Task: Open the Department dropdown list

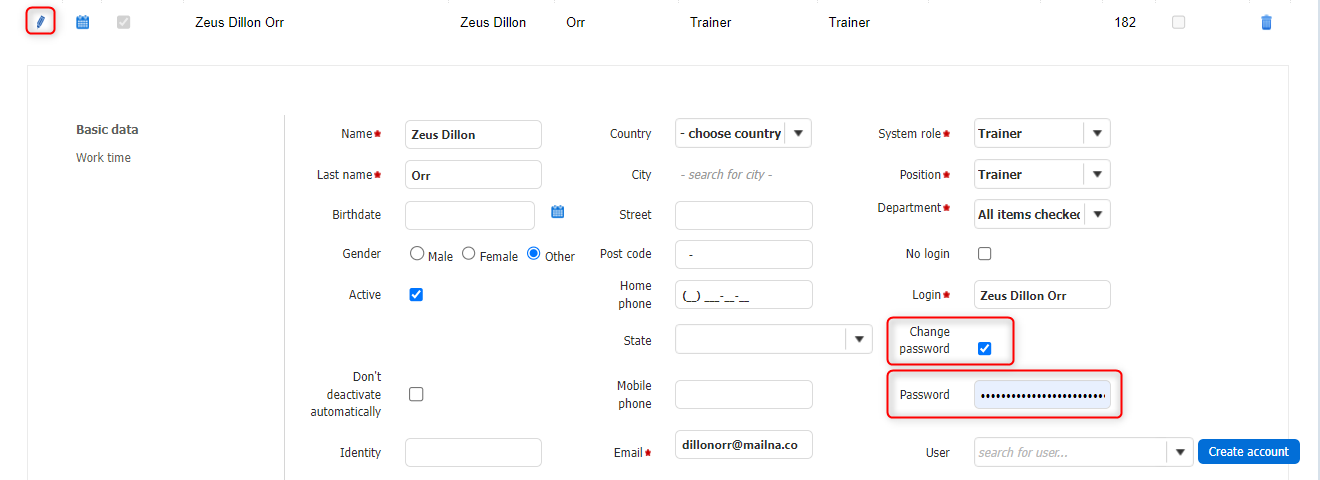Action: pos(1097,214)
